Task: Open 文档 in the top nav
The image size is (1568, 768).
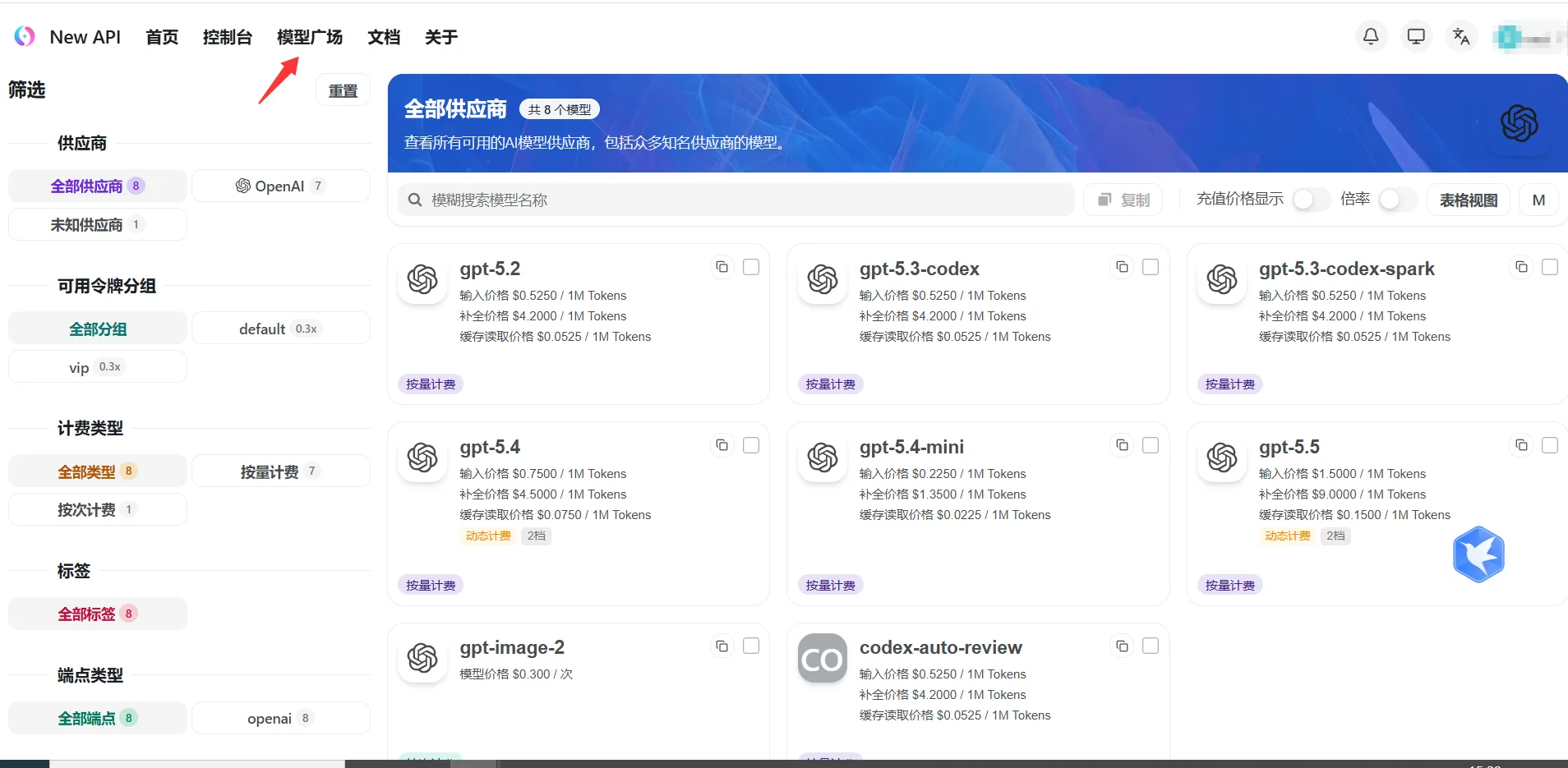Action: pos(384,37)
